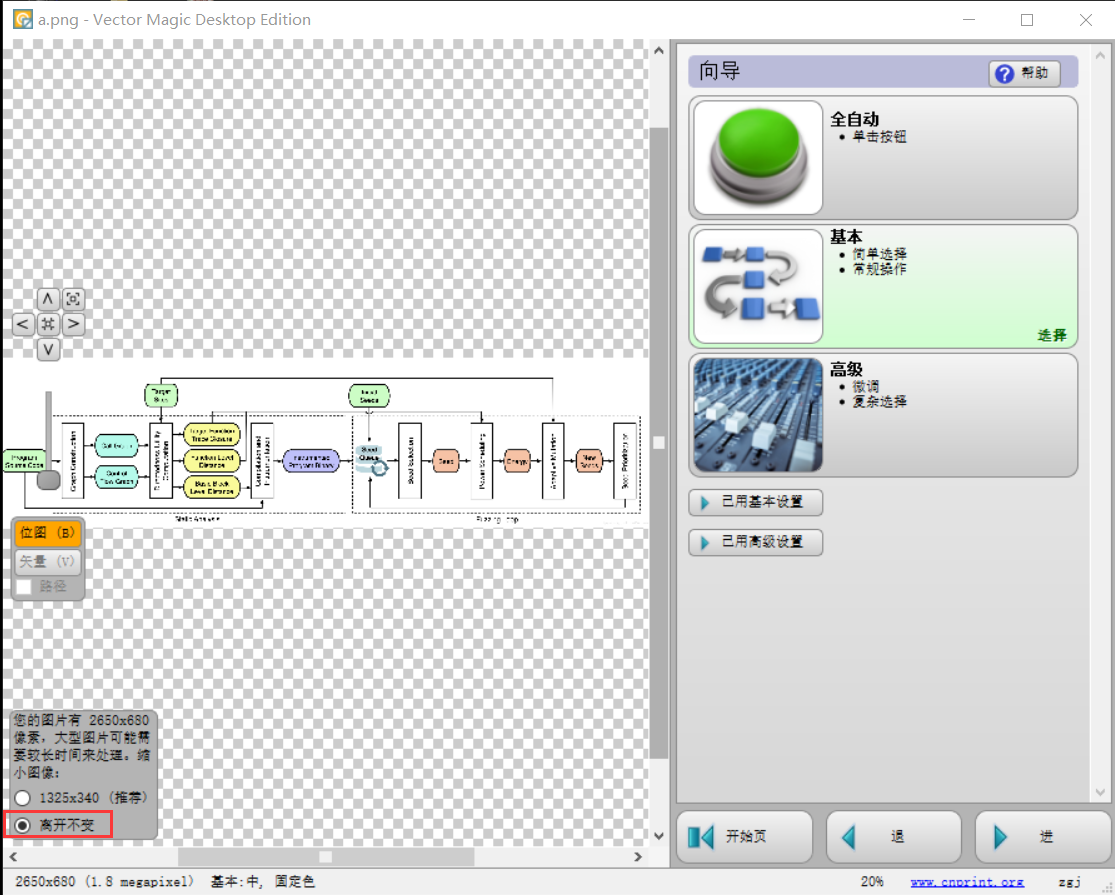Click zgj text in status bar
This screenshot has height=895, width=1115.
tap(1069, 881)
